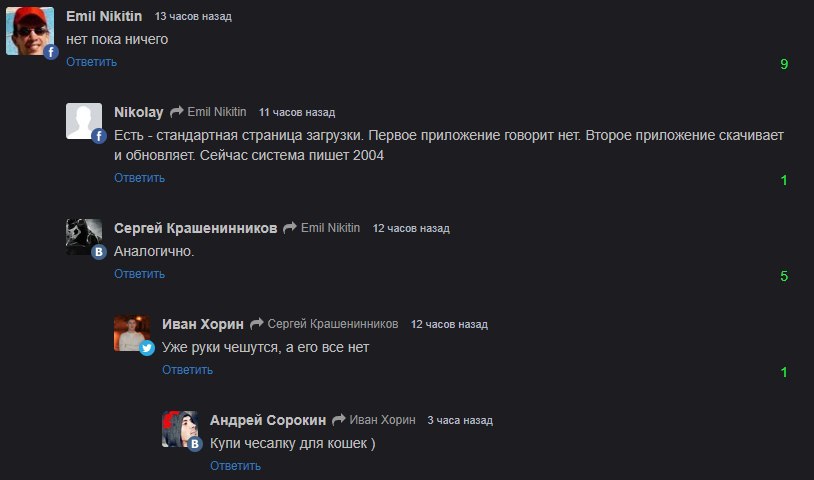Open the '12 часов назад' timestamp of Иван Хорин
Screen dimensions: 814x480
(x=449, y=324)
